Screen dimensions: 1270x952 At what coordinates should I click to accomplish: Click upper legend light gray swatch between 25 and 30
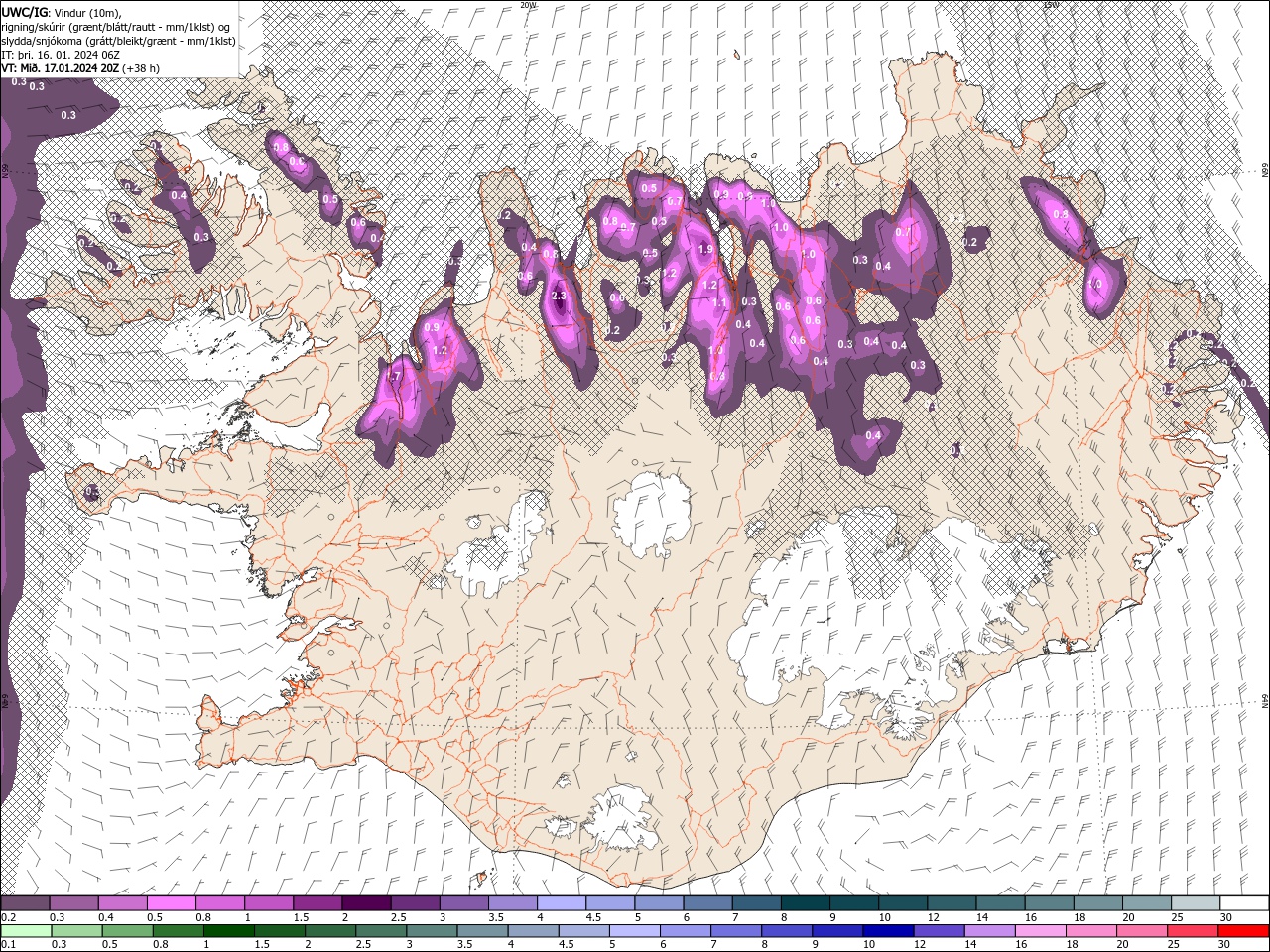1196,903
